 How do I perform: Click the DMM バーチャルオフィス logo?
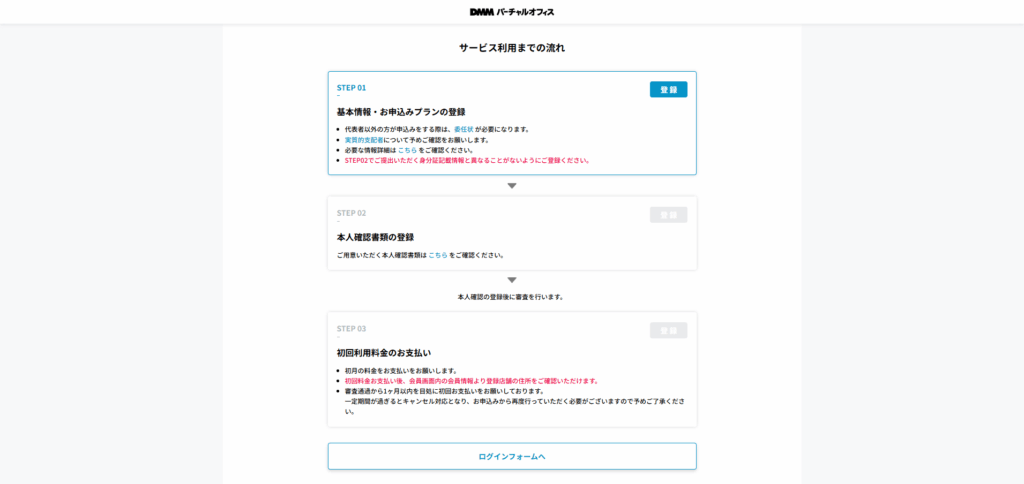(x=511, y=12)
